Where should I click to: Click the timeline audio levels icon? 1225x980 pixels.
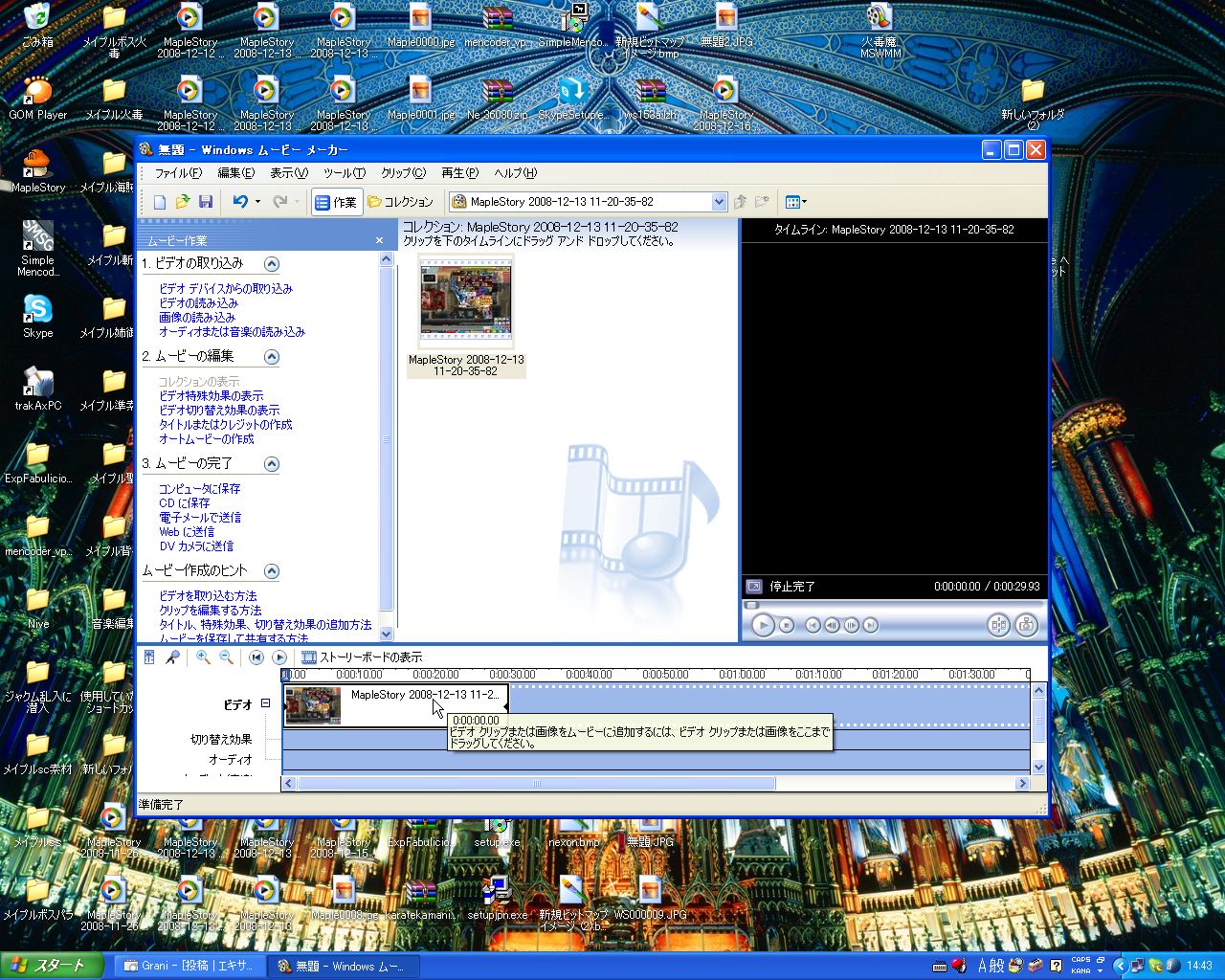[149, 657]
